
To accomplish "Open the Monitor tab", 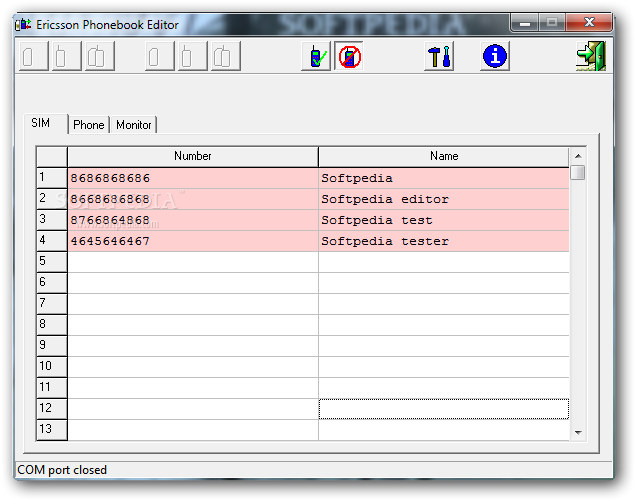I will pyautogui.click(x=133, y=125).
